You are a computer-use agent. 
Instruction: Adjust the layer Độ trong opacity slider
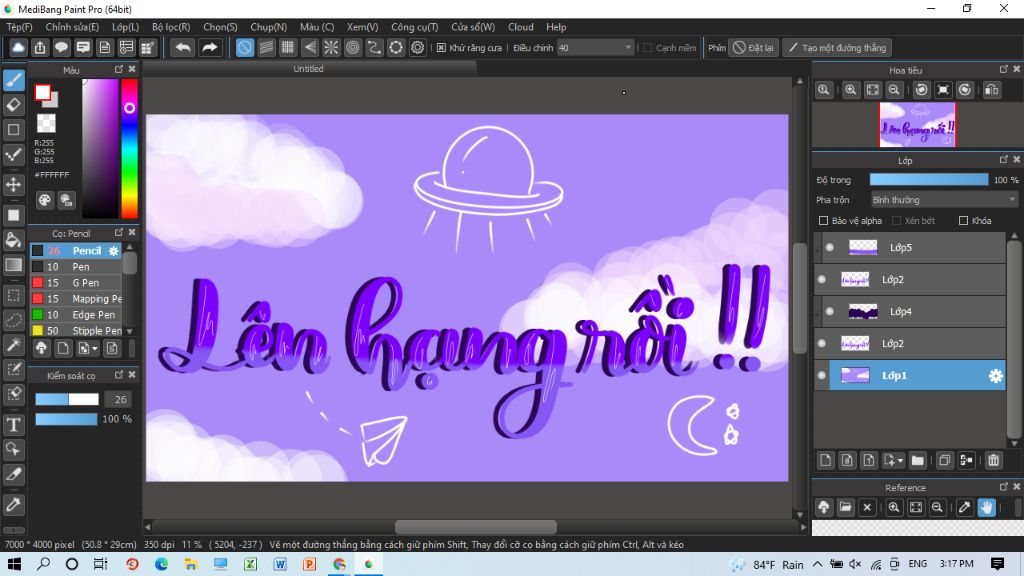pos(929,180)
